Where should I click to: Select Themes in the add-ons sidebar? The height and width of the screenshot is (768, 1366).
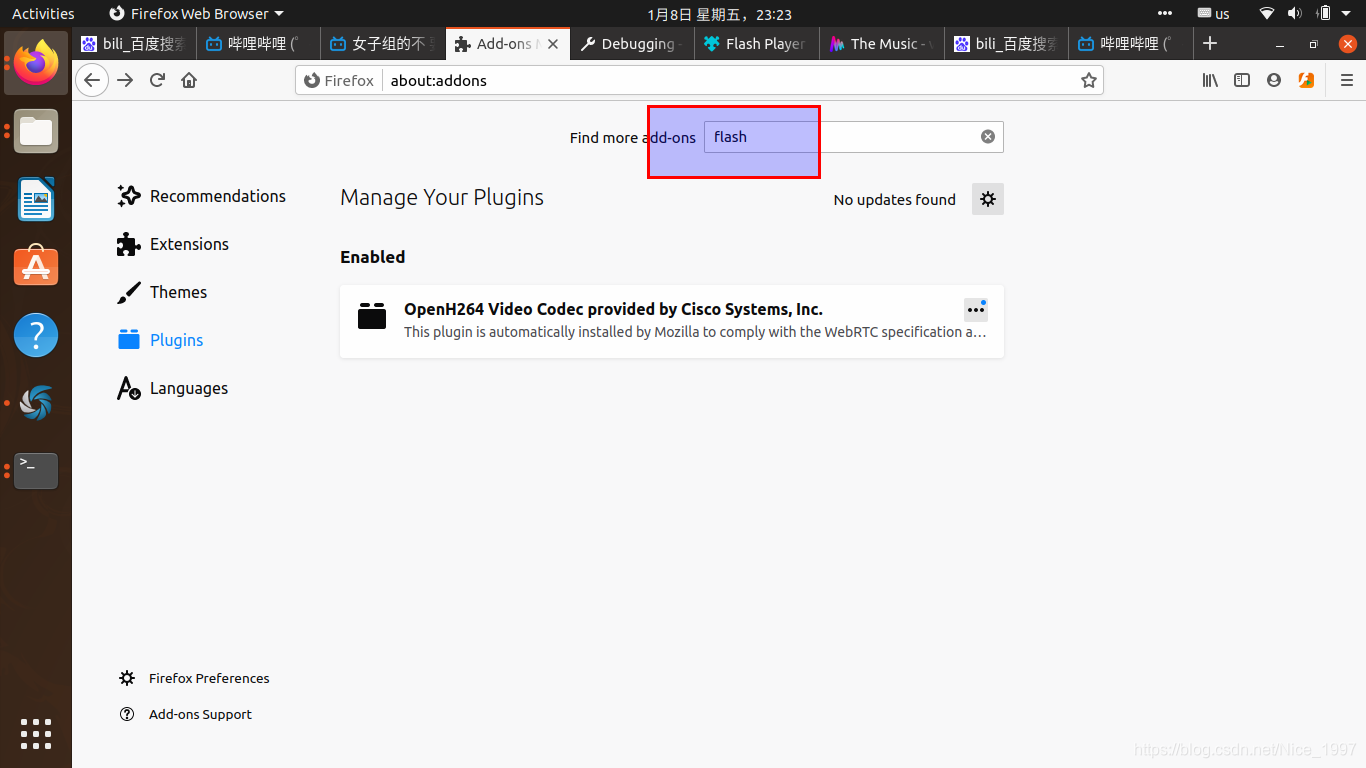[x=162, y=292]
